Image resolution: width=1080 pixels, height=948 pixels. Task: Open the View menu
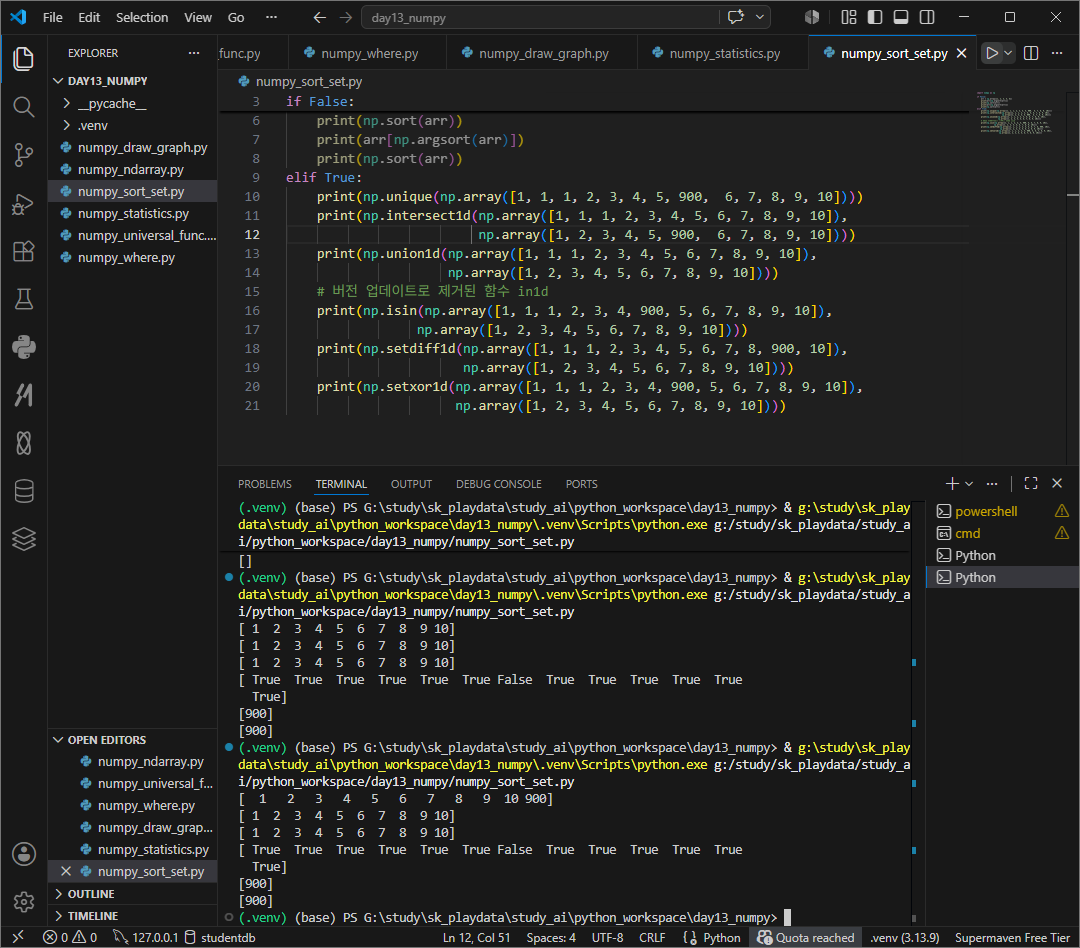198,17
